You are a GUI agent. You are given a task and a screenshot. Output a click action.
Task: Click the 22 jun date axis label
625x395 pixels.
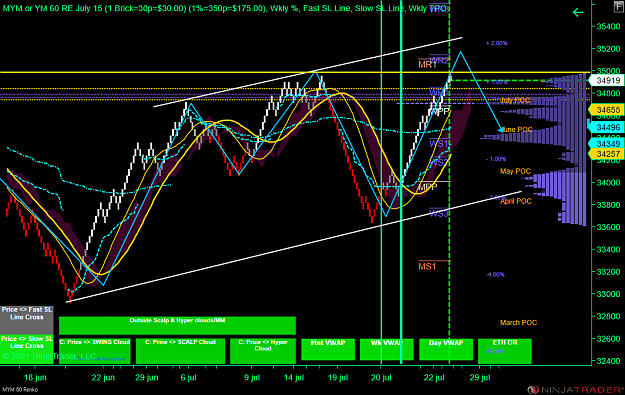click(x=103, y=377)
